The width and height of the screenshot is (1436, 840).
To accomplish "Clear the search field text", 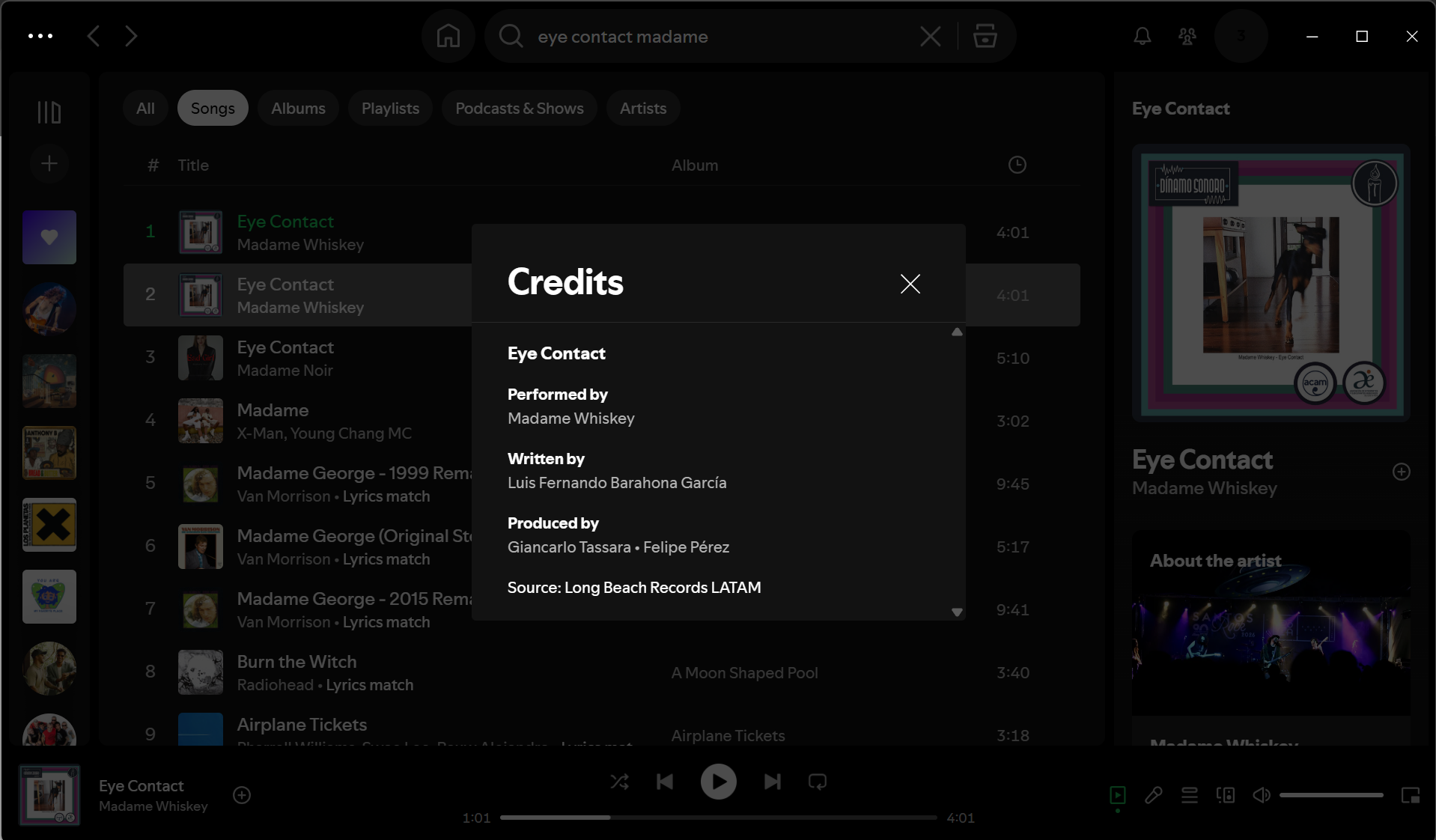I will coord(930,36).
